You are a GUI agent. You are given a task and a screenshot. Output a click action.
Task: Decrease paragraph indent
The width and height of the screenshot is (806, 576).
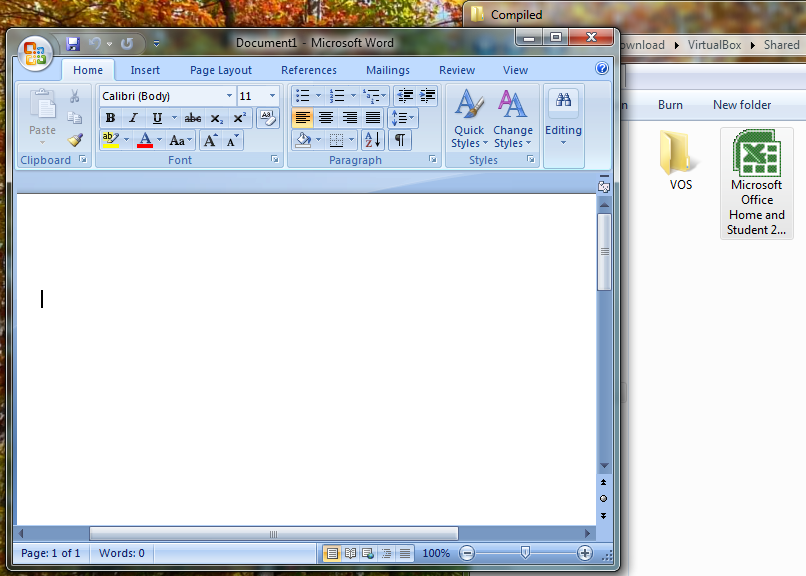click(x=405, y=96)
